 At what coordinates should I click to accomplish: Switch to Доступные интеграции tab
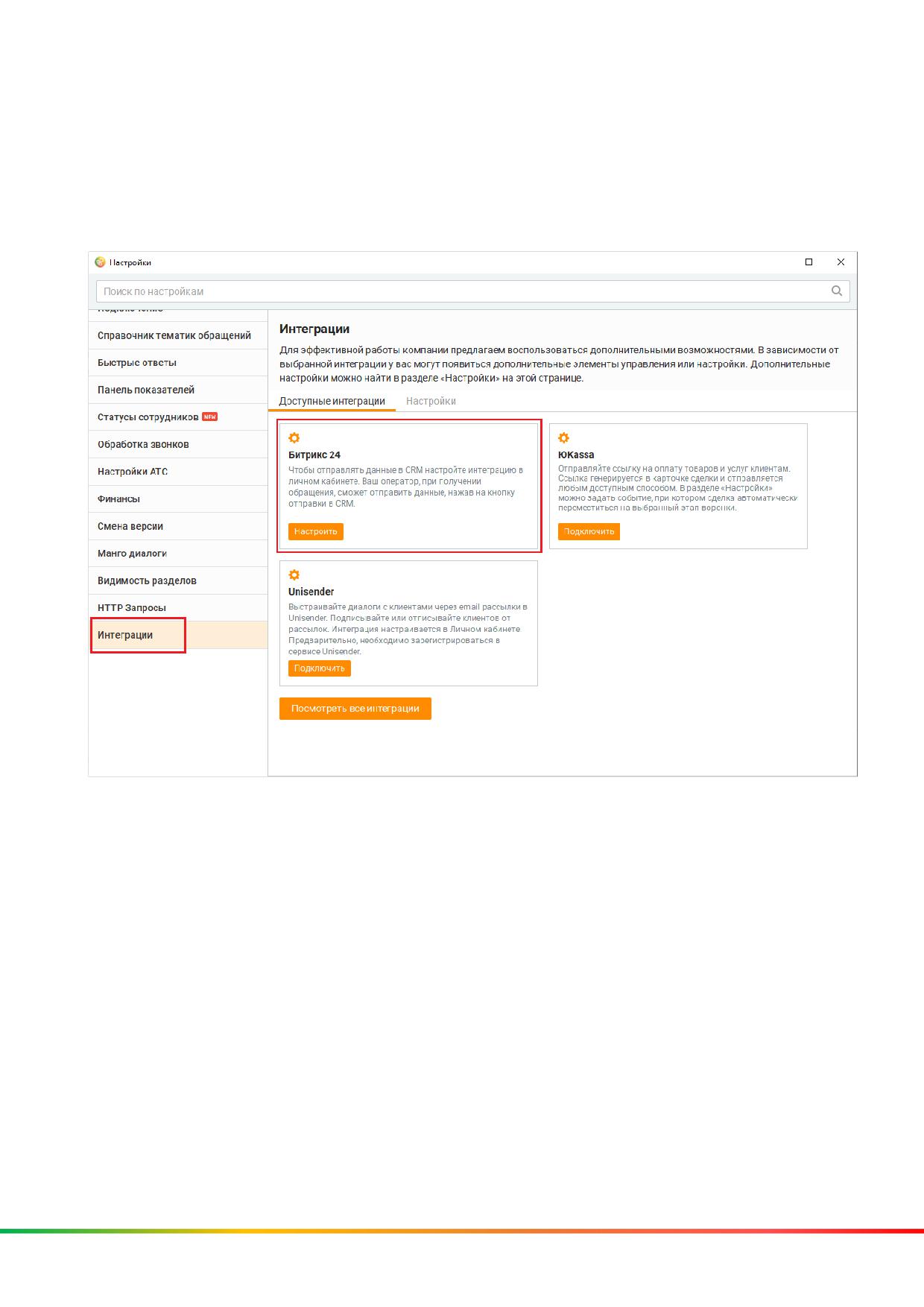point(332,401)
